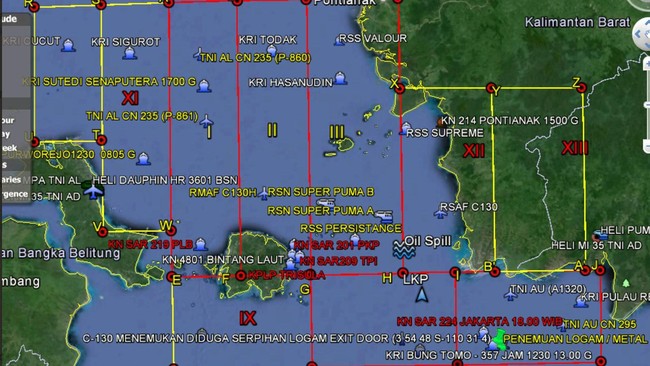650x366 pixels.
Task: Select the RMAF C130H airplane icon
Action: tap(264, 193)
